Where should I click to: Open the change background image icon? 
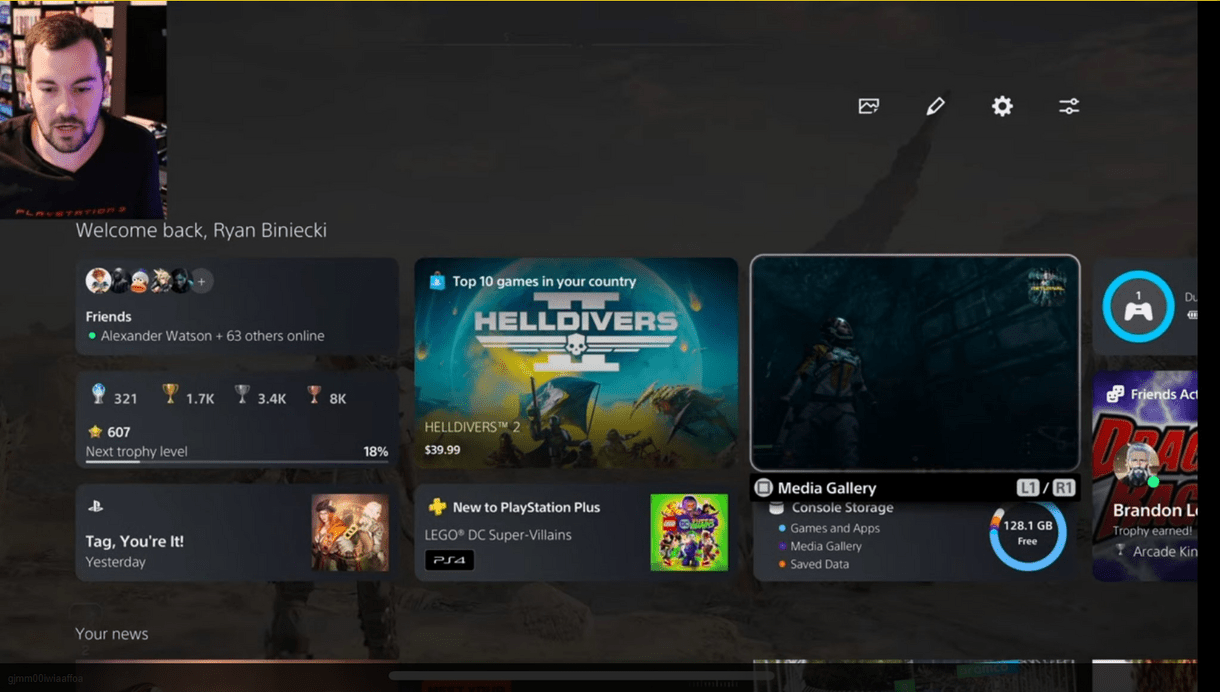tap(869, 106)
